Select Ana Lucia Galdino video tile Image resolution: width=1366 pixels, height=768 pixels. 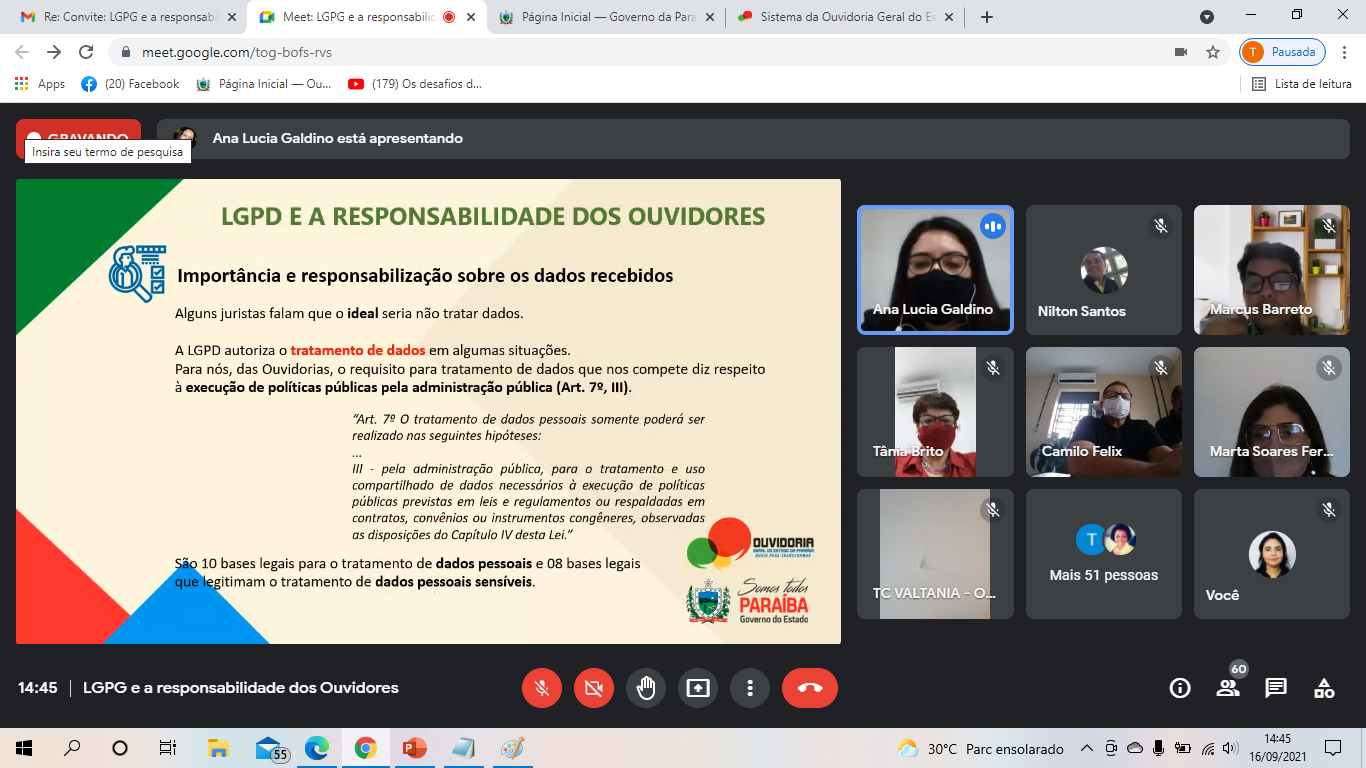click(935, 270)
